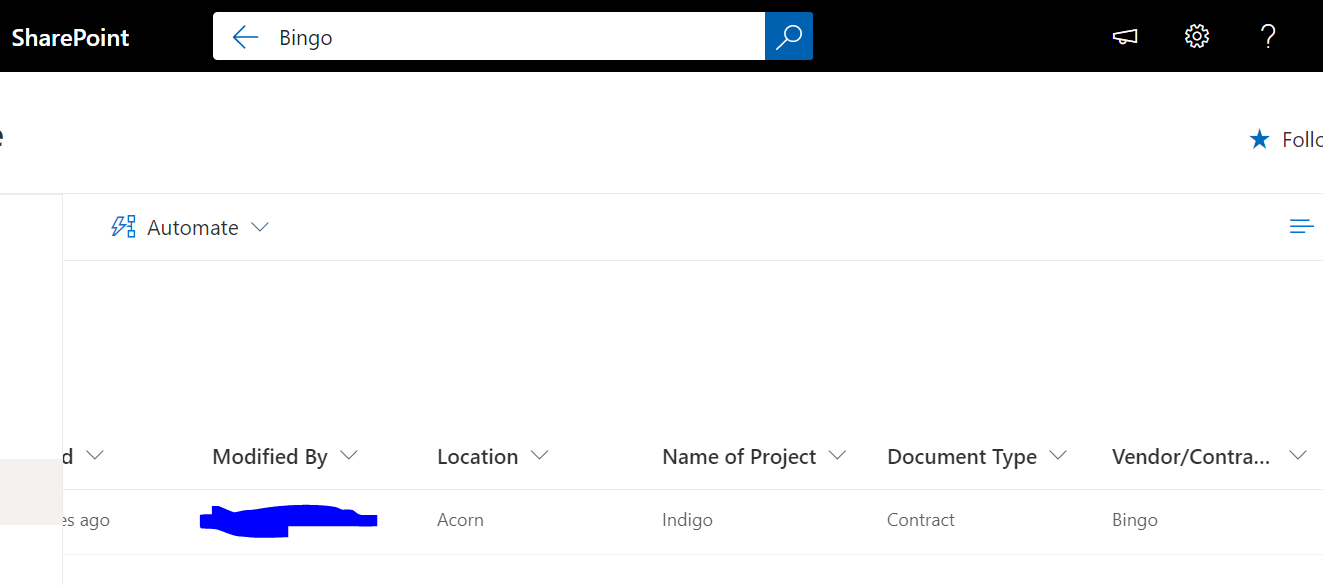
Task: Open the view options lines icon
Action: (x=1301, y=227)
